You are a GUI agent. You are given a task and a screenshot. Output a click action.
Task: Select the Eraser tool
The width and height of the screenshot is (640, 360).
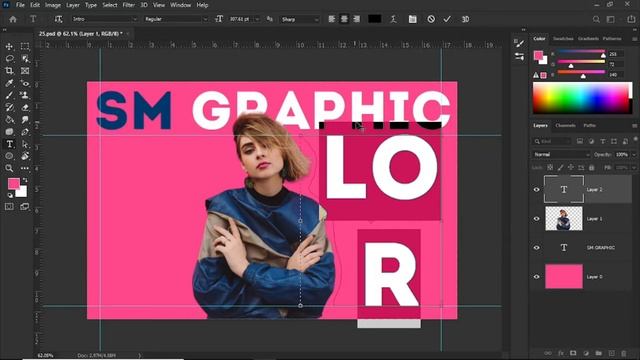[25, 107]
